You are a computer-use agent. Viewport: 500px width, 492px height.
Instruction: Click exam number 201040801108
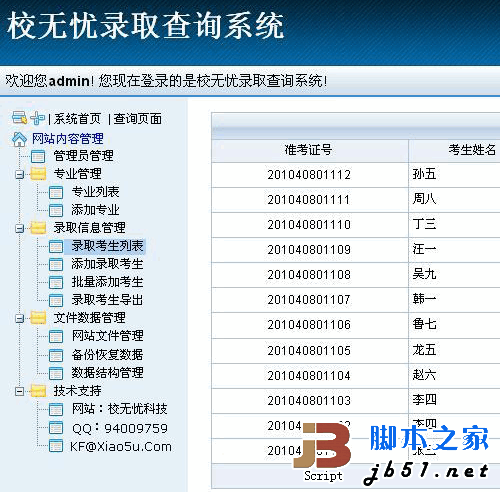pos(309,275)
